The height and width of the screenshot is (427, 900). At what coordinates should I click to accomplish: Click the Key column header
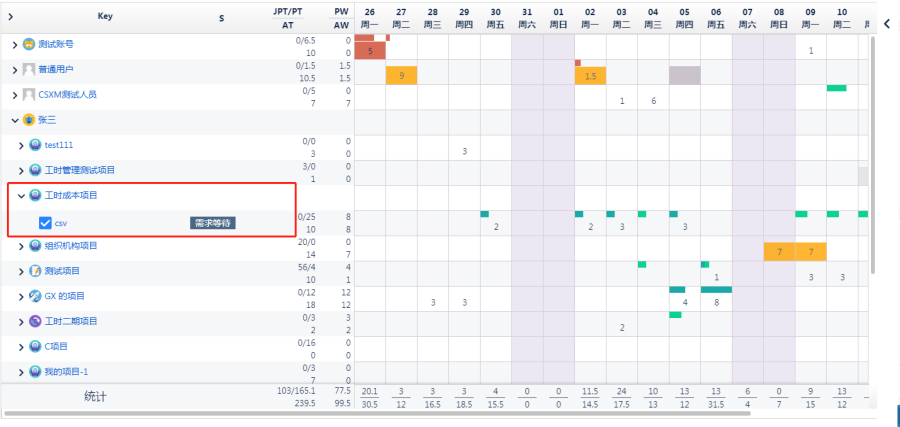point(105,17)
